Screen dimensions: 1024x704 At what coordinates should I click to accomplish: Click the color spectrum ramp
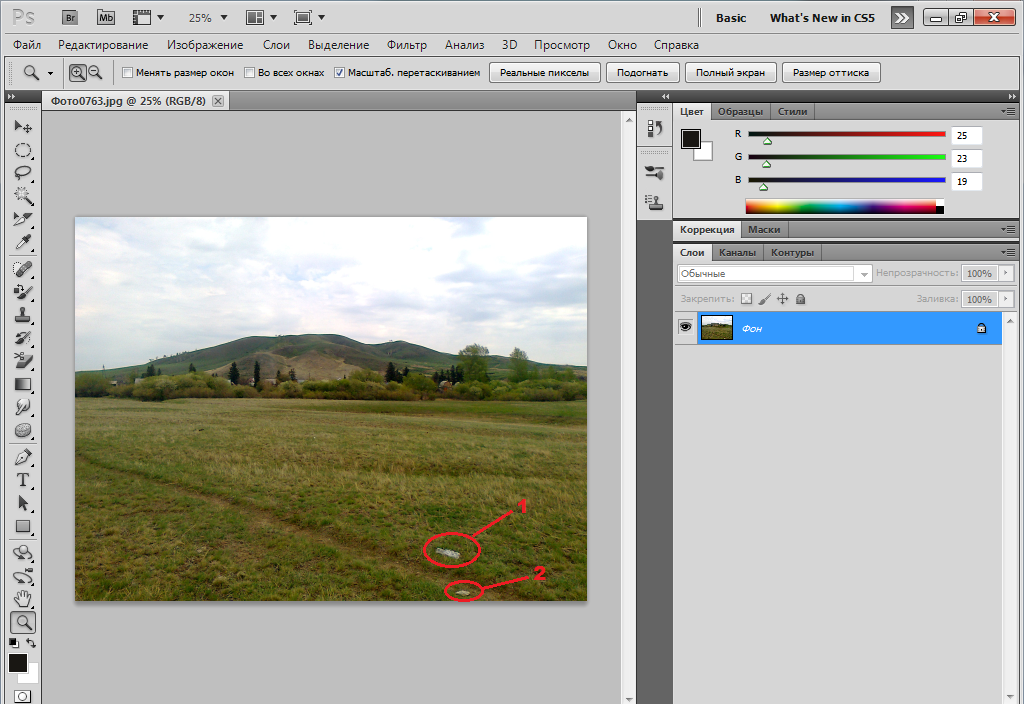pos(844,206)
